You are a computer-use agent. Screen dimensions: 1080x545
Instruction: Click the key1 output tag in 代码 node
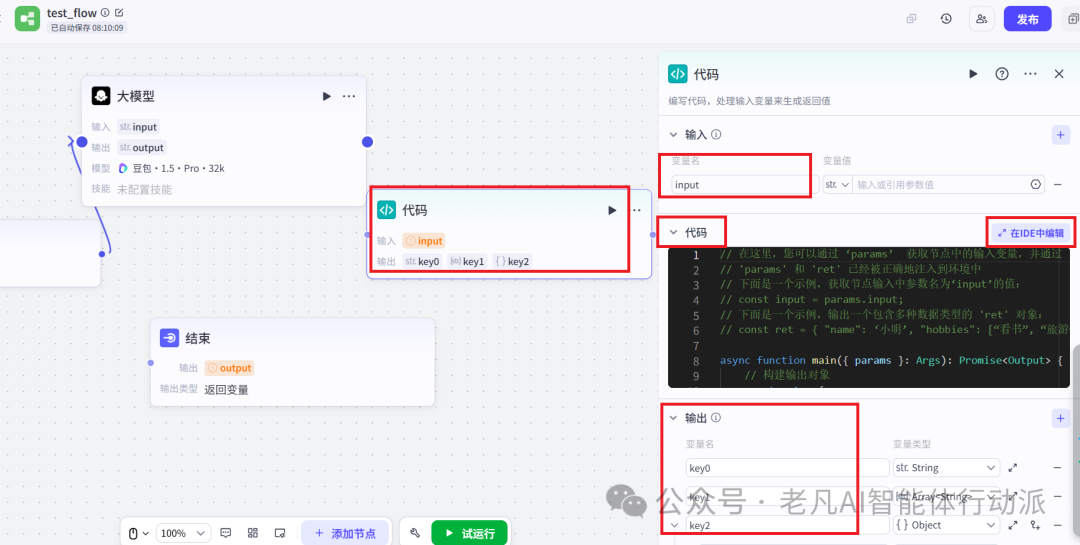click(x=468, y=261)
